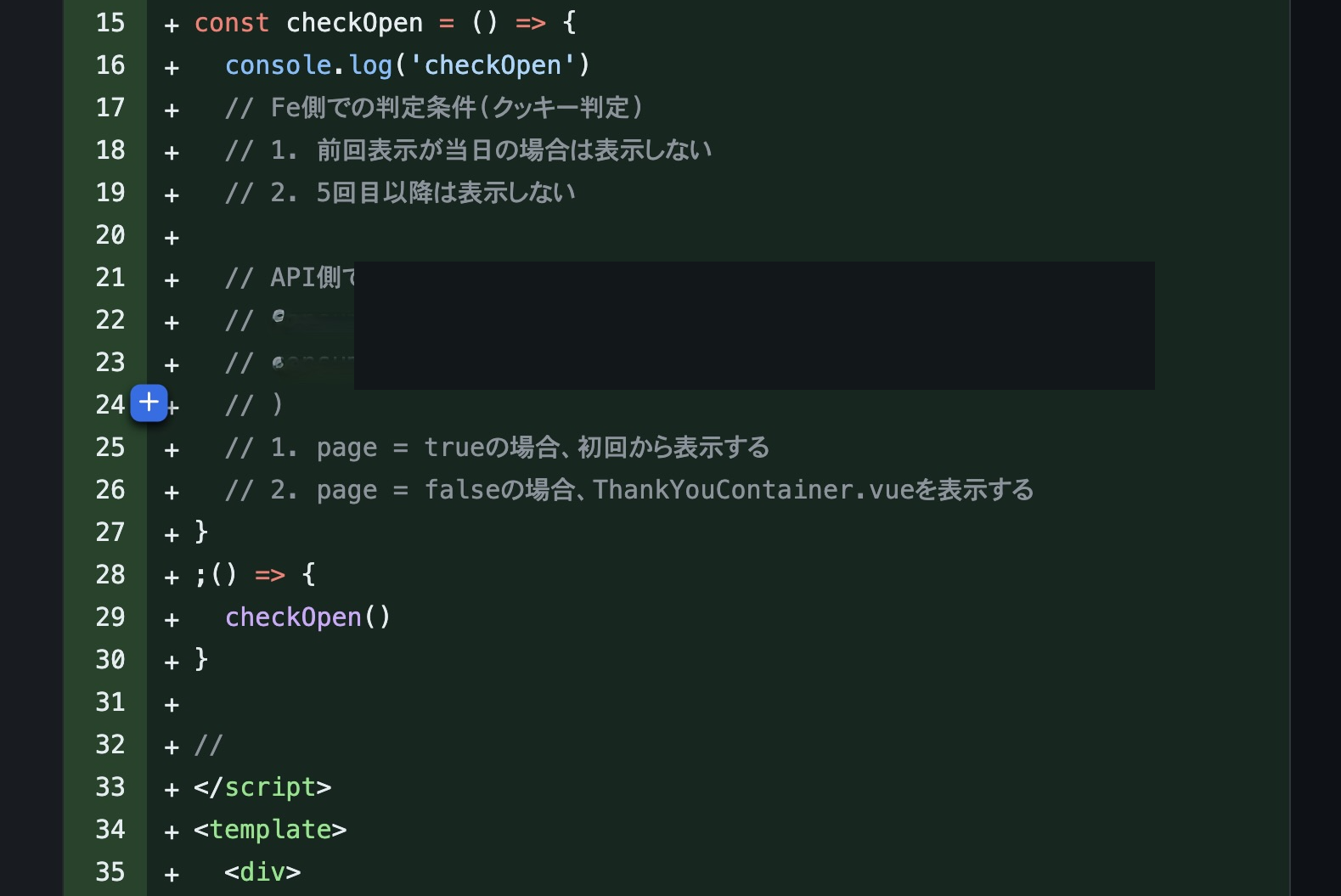This screenshot has width=1341, height=896.
Task: Click the 'page = true' comment line
Action: [x=497, y=448]
